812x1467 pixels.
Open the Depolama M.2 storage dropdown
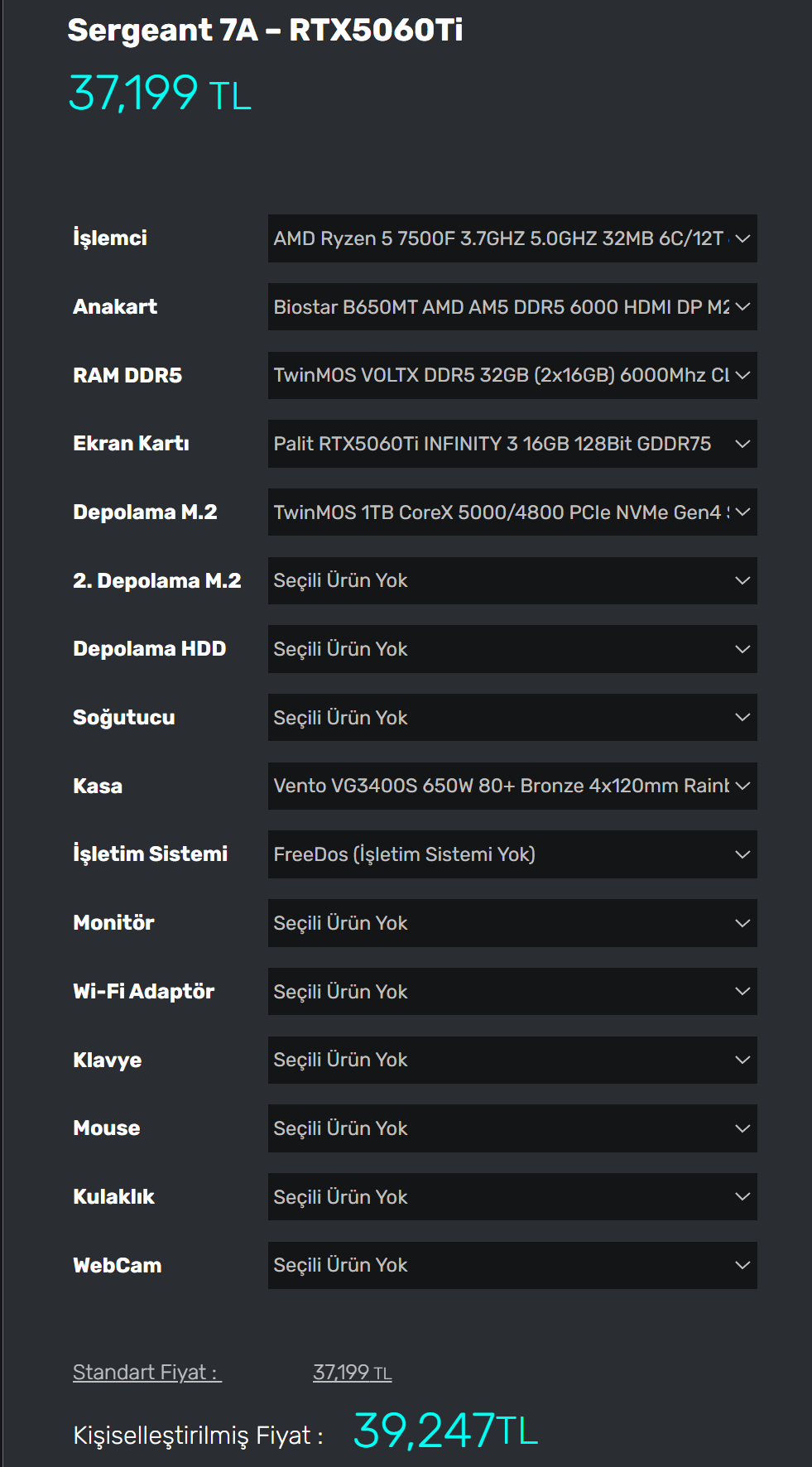click(x=512, y=512)
